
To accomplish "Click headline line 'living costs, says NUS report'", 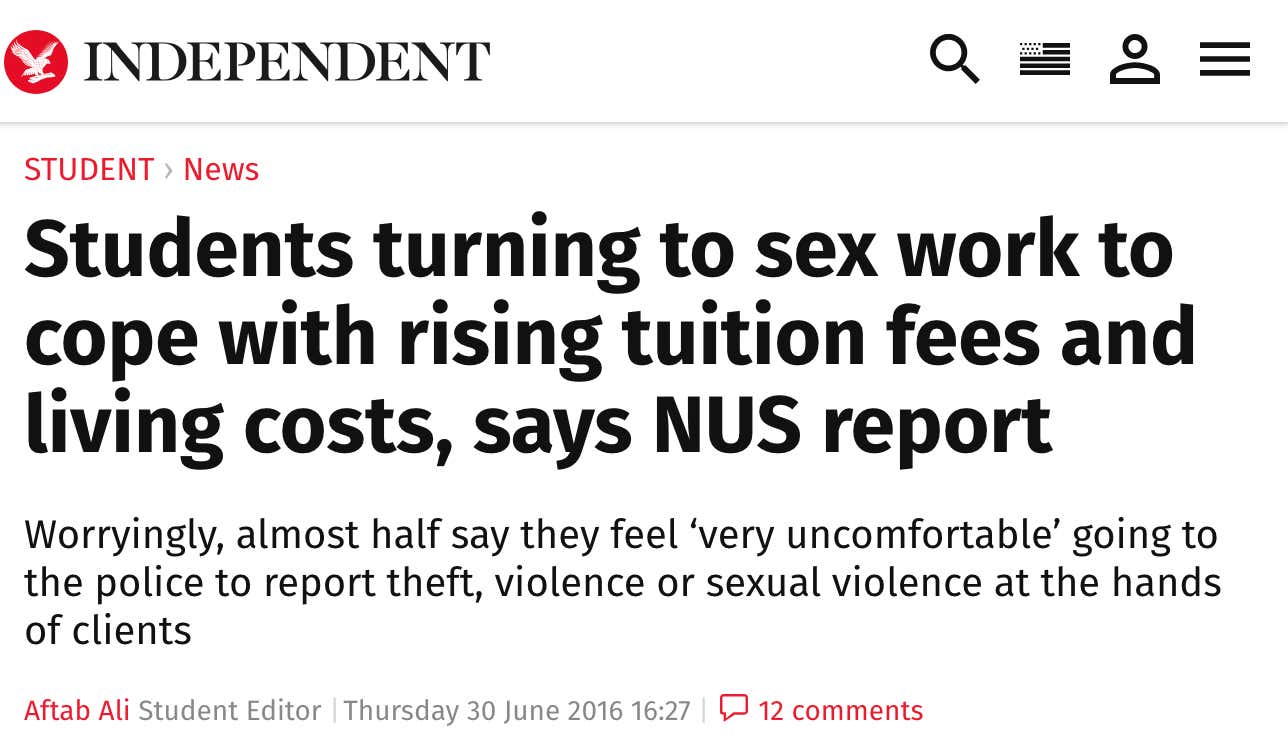I will coord(538,425).
